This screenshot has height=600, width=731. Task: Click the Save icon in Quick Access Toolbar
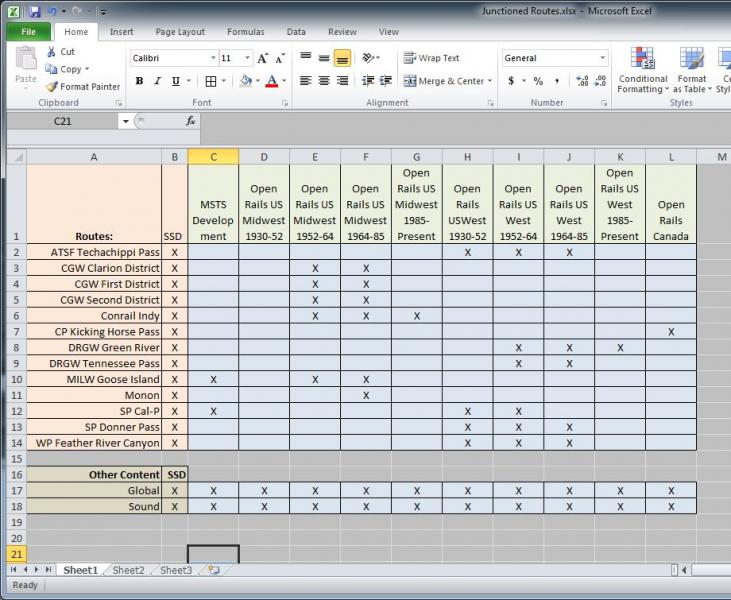point(34,12)
